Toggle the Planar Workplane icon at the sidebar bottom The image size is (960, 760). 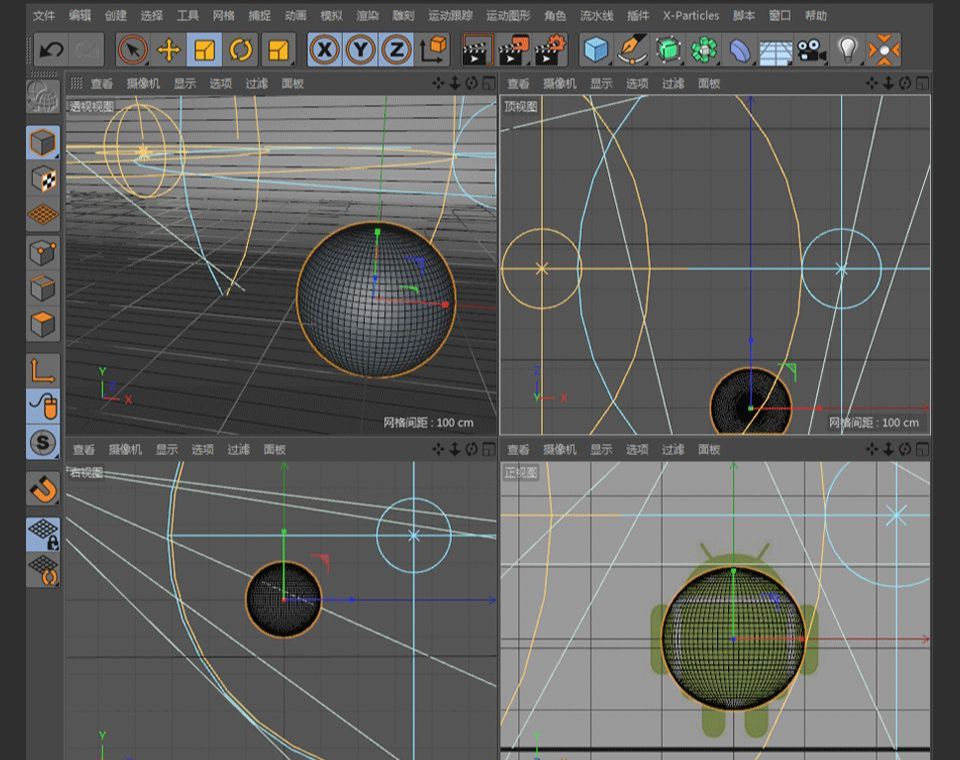coord(43,570)
